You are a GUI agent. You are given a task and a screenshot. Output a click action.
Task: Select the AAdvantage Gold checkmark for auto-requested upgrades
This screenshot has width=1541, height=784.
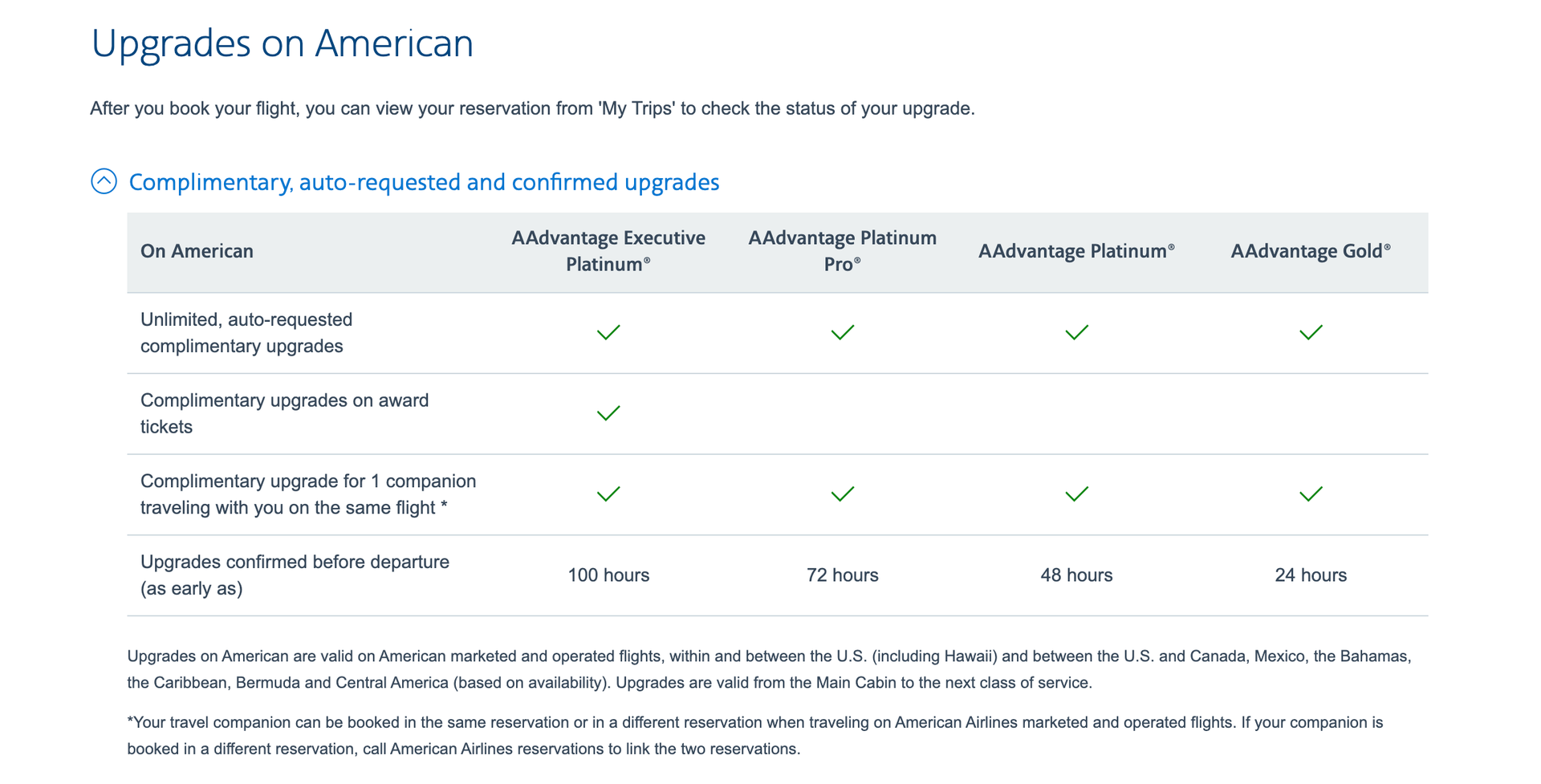pos(1311,332)
